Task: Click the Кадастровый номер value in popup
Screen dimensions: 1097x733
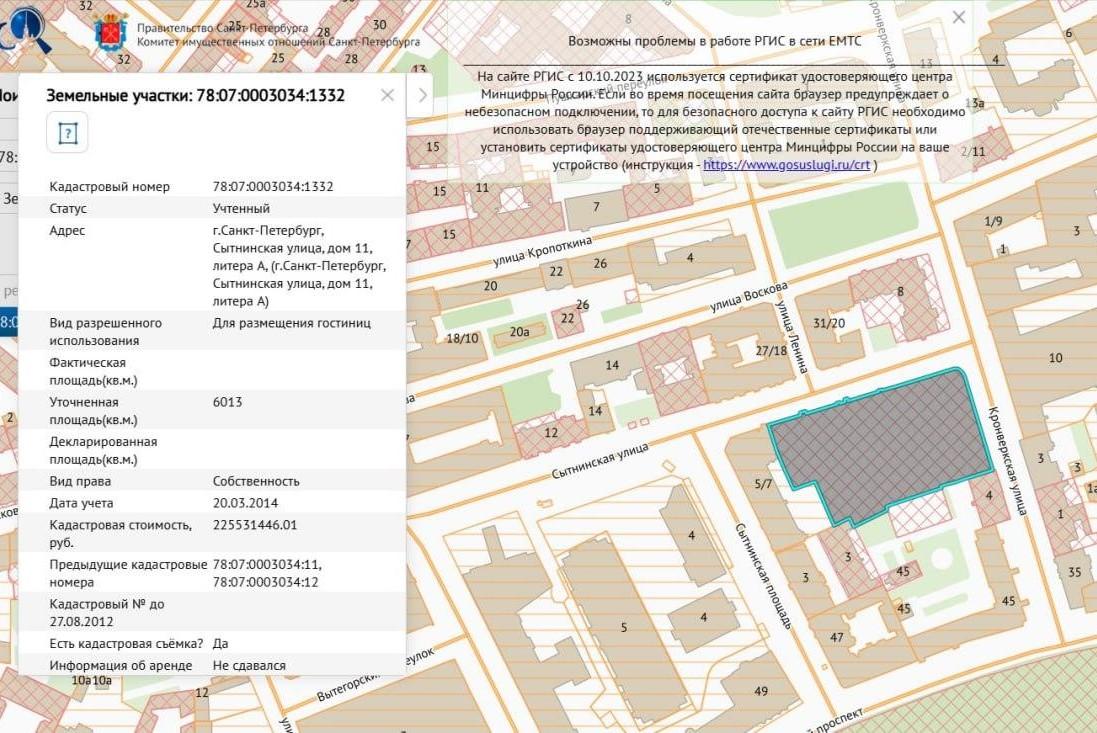Action: 273,187
